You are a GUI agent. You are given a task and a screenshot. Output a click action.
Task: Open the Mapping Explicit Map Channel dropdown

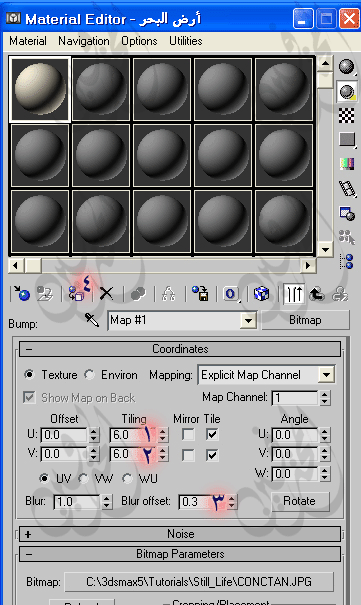coord(267,375)
